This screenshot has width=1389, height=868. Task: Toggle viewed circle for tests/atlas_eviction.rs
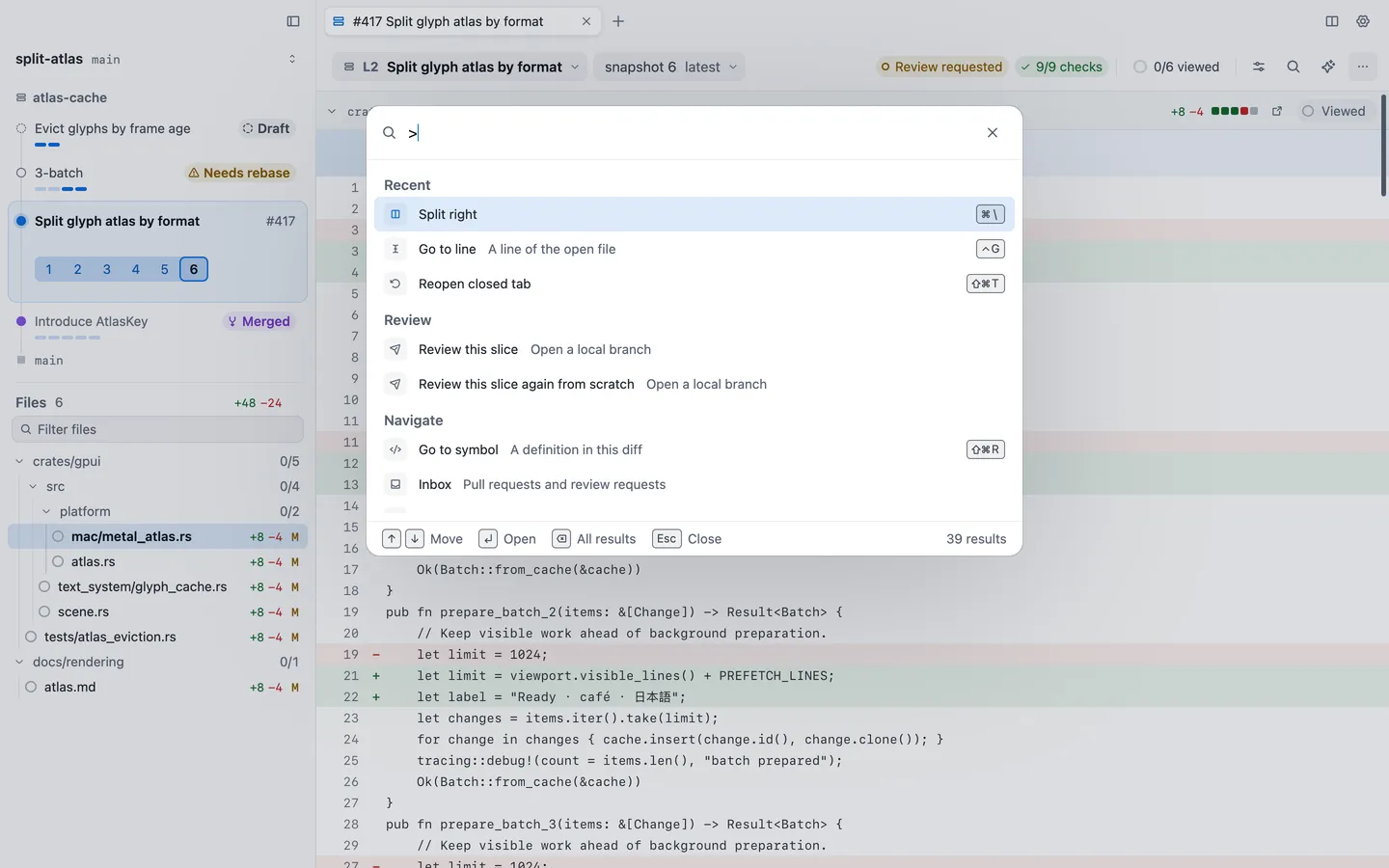coord(31,637)
